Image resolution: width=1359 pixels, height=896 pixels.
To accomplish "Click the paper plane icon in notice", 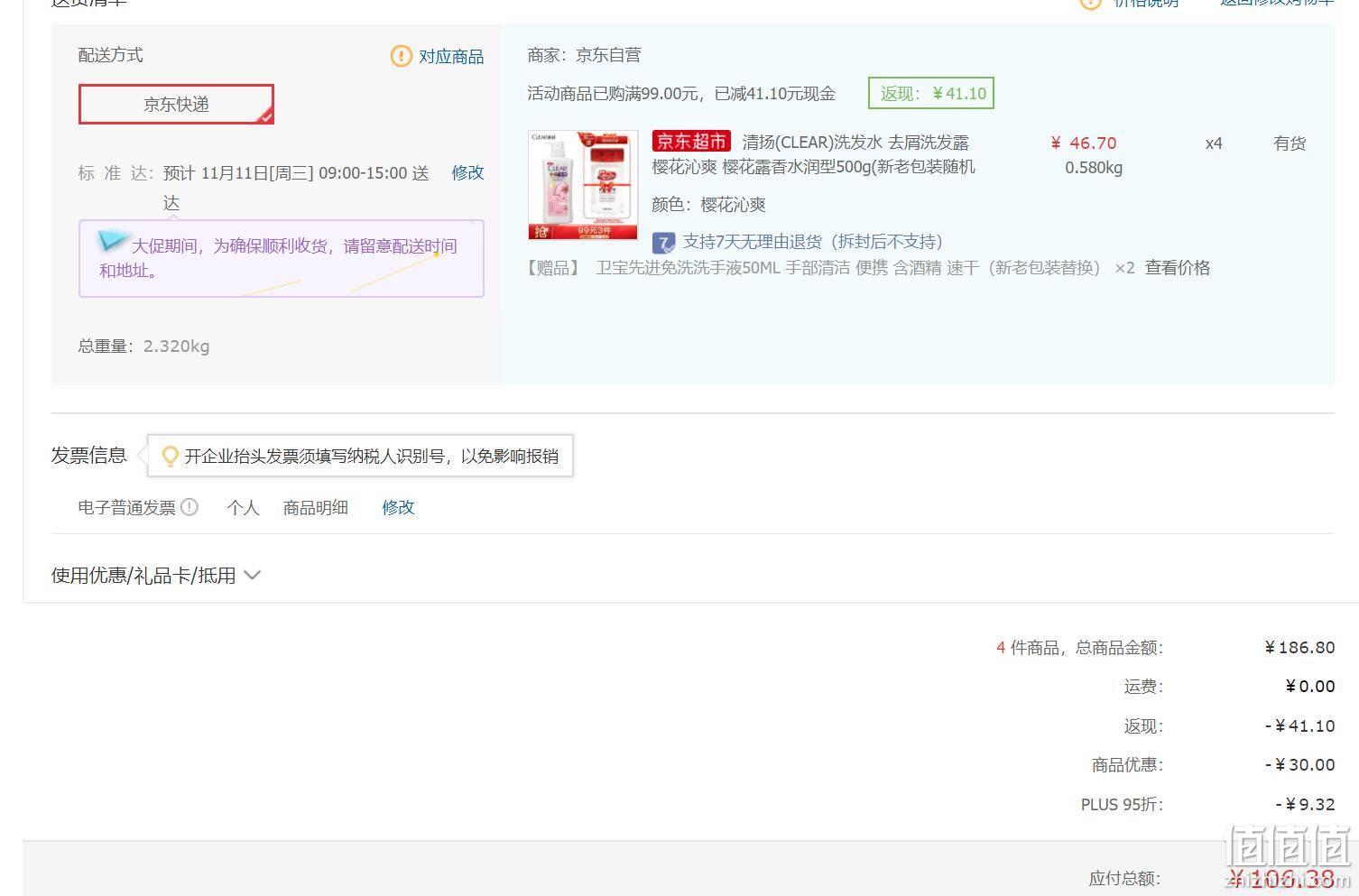I will pos(113,240).
